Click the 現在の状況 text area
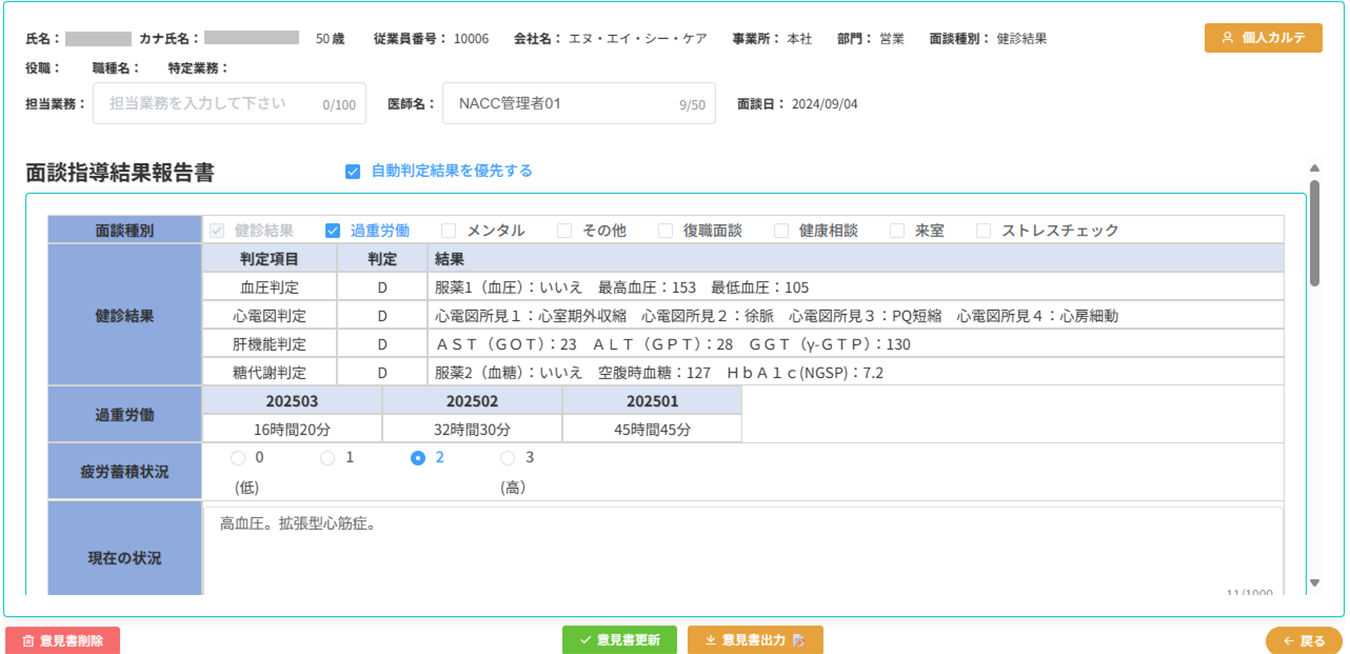Viewport: 1350px width, 654px height. coord(740,550)
